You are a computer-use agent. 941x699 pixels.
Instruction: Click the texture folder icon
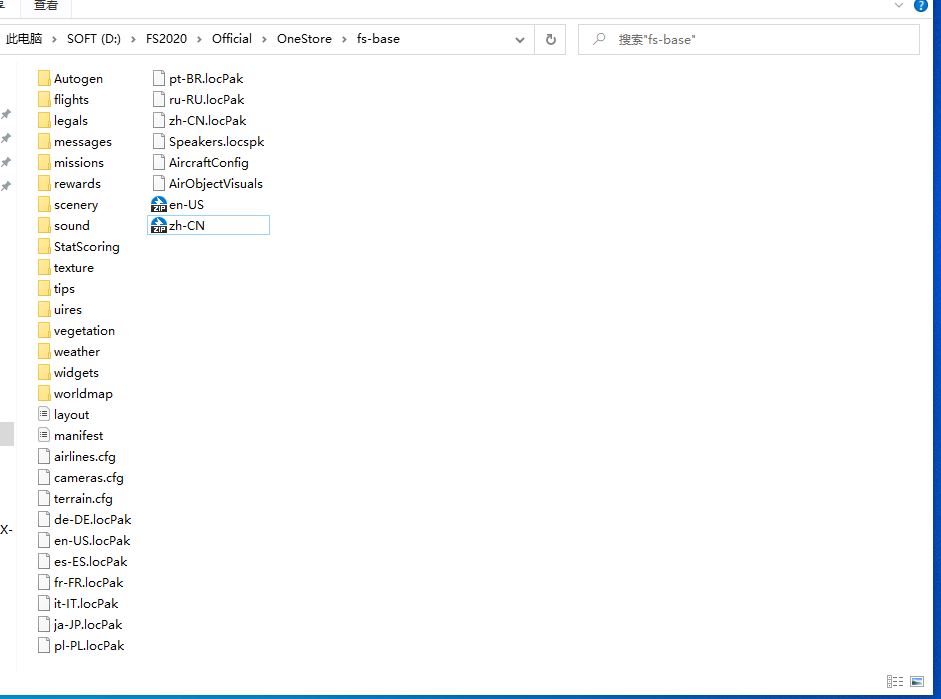44,268
